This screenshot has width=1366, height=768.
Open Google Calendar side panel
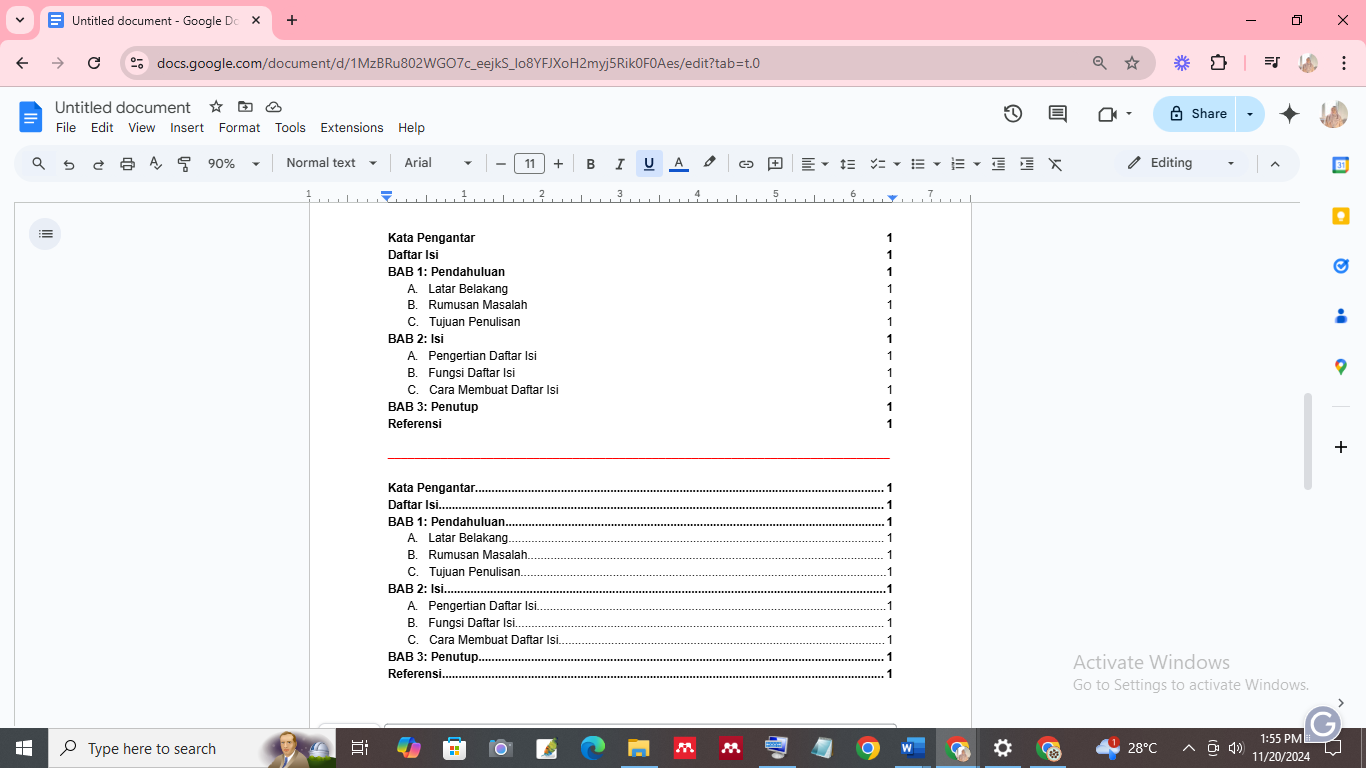pyautogui.click(x=1341, y=165)
